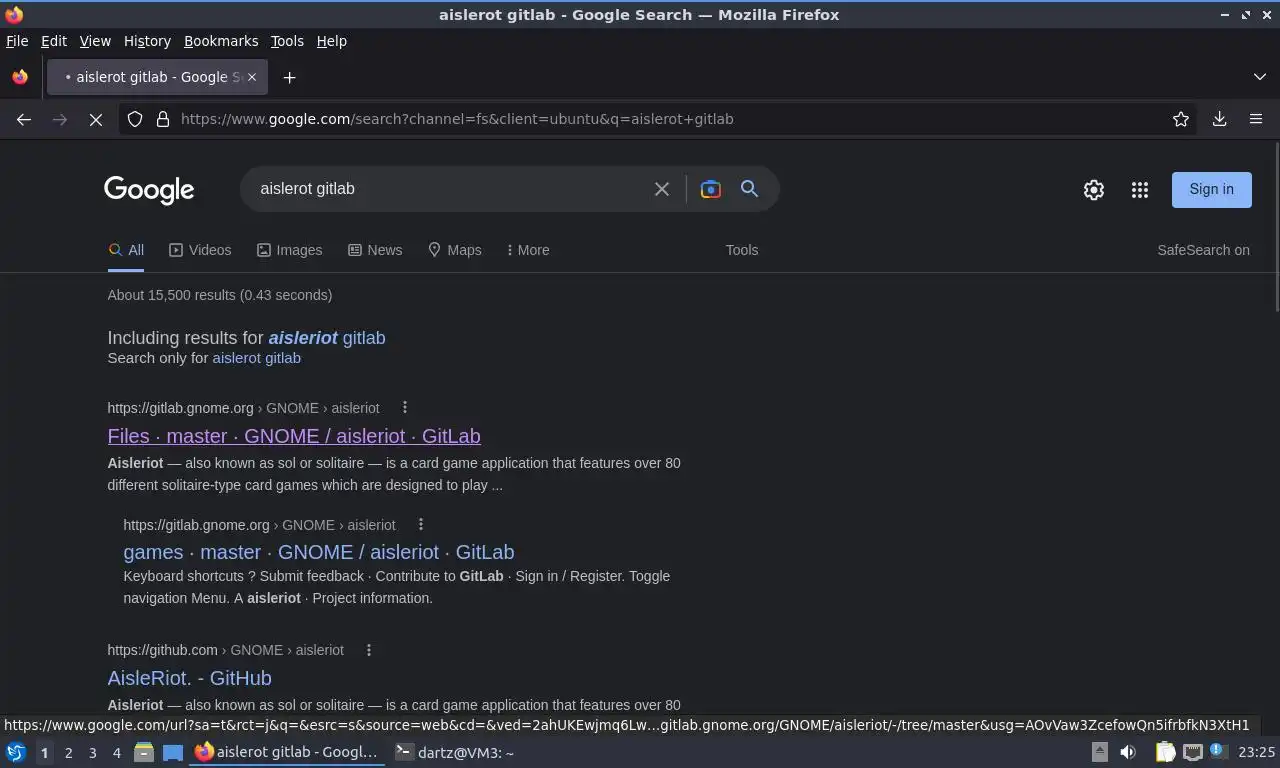Open the Bookmarks menu
The width and height of the screenshot is (1280, 768).
pyautogui.click(x=221, y=41)
